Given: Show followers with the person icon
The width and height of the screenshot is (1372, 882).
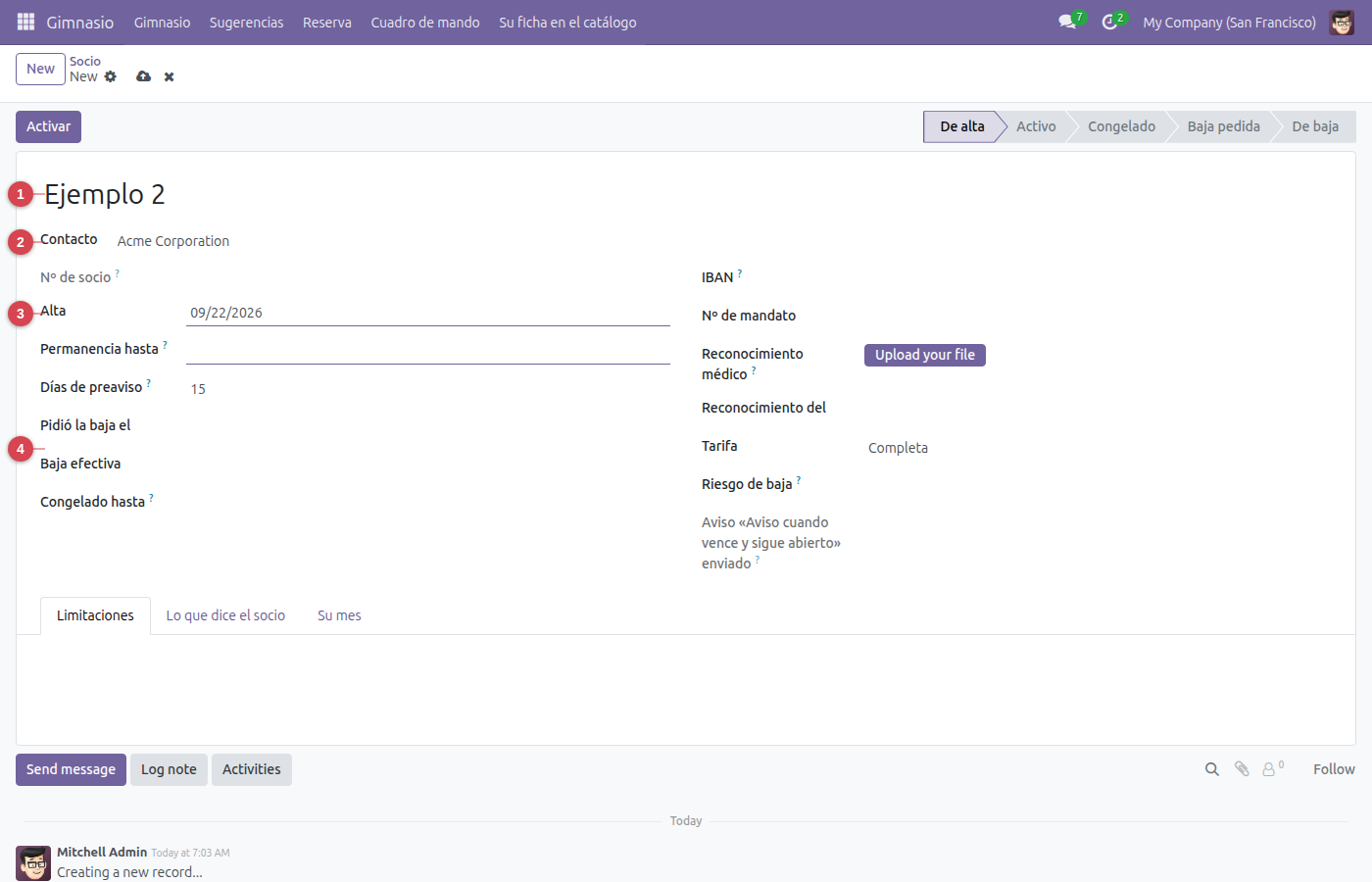Looking at the screenshot, I should (x=1269, y=769).
